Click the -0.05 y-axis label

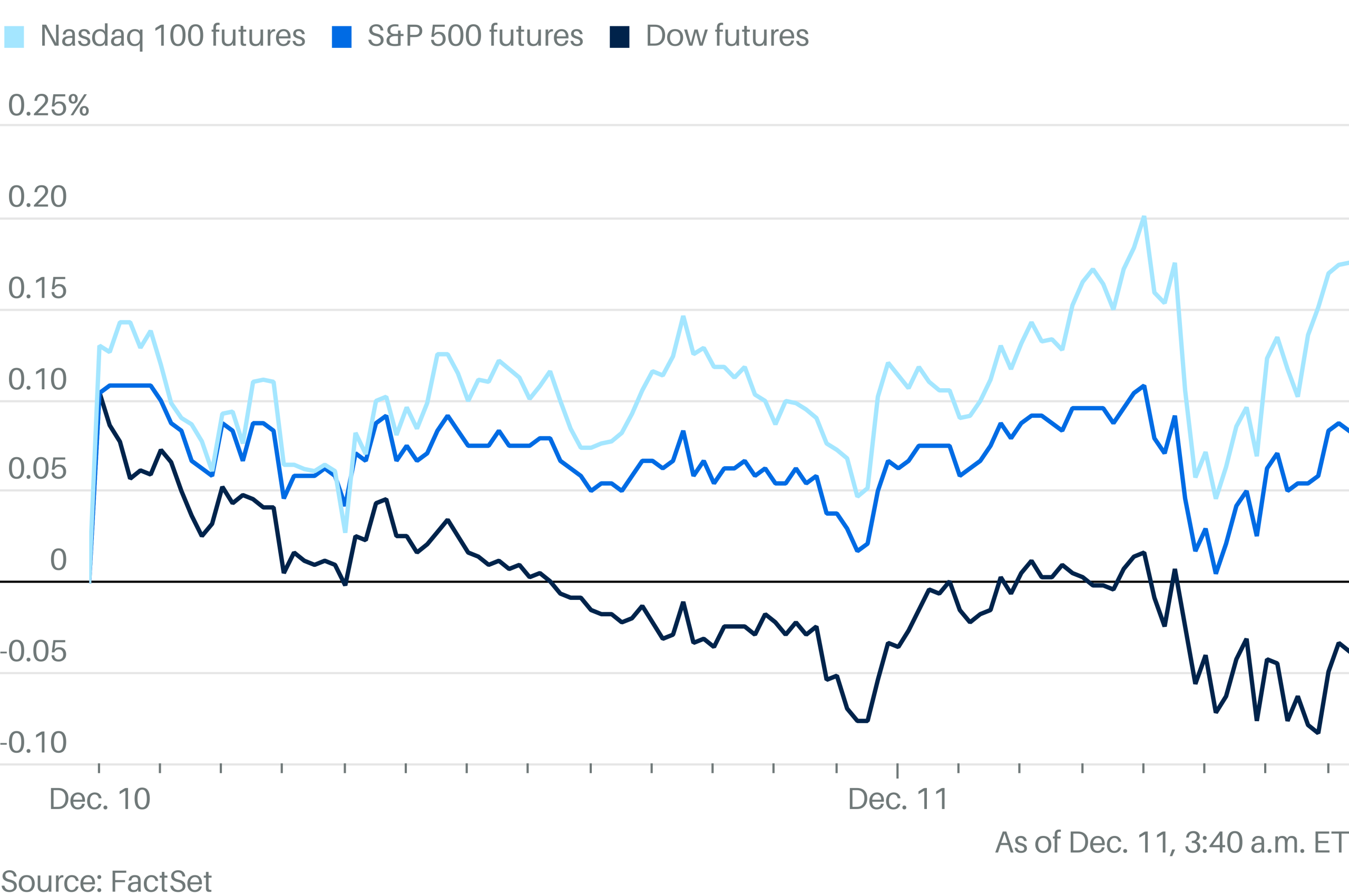pos(34,652)
